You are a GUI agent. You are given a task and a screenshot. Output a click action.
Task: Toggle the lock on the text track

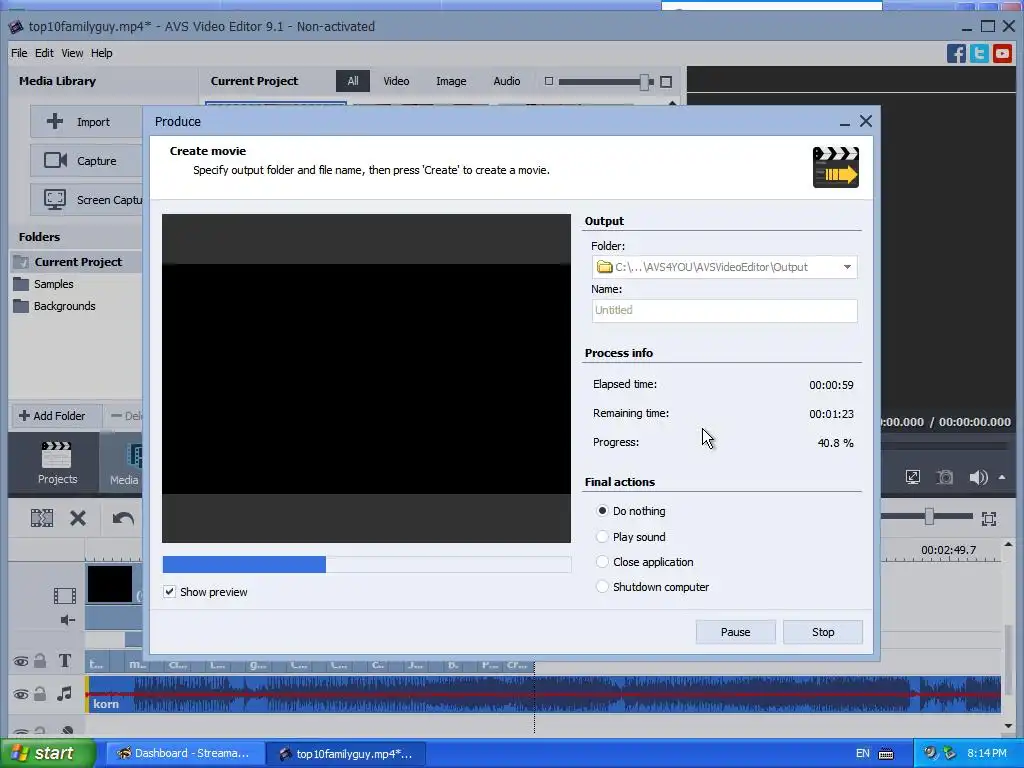click(x=40, y=661)
